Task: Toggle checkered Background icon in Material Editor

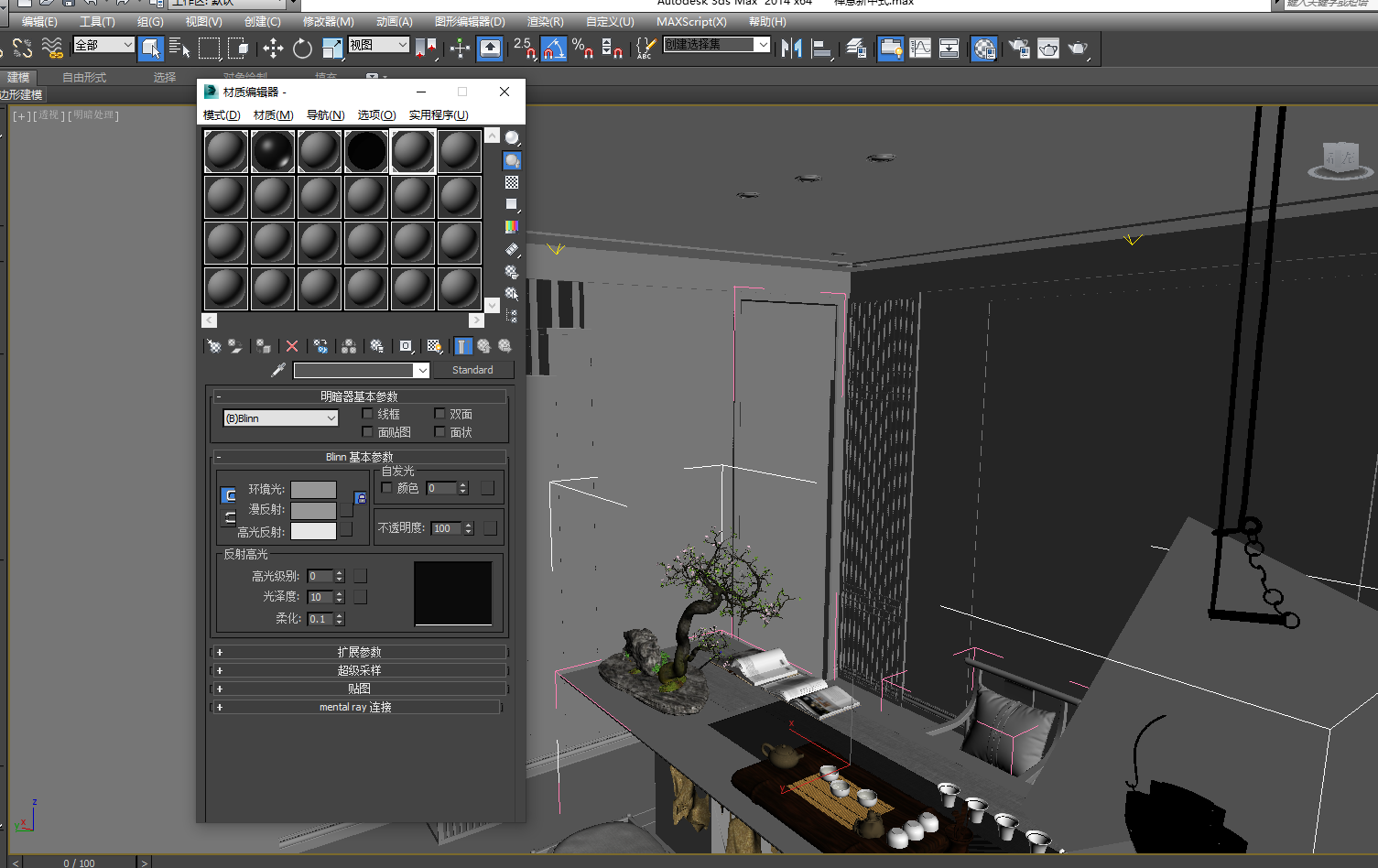Action: point(512,182)
